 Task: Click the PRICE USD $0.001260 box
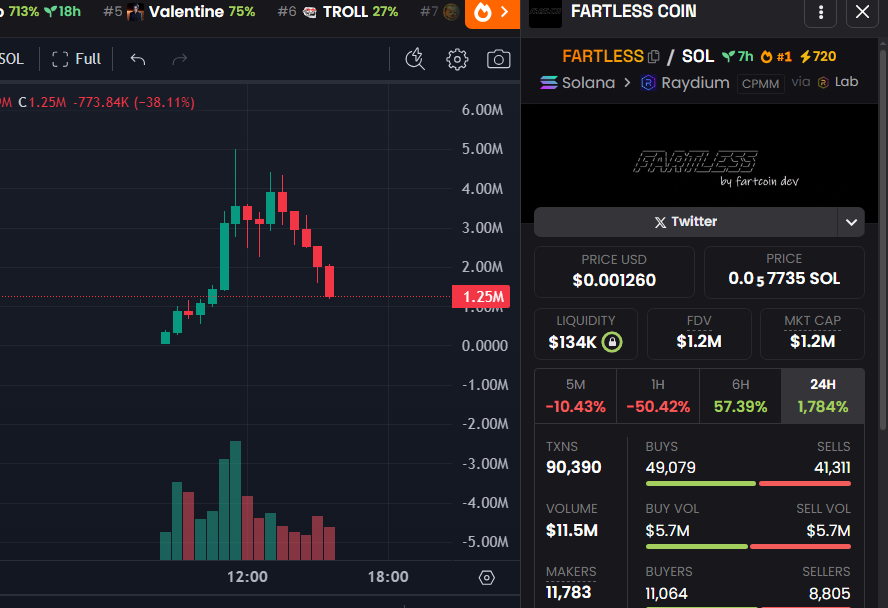coord(614,272)
